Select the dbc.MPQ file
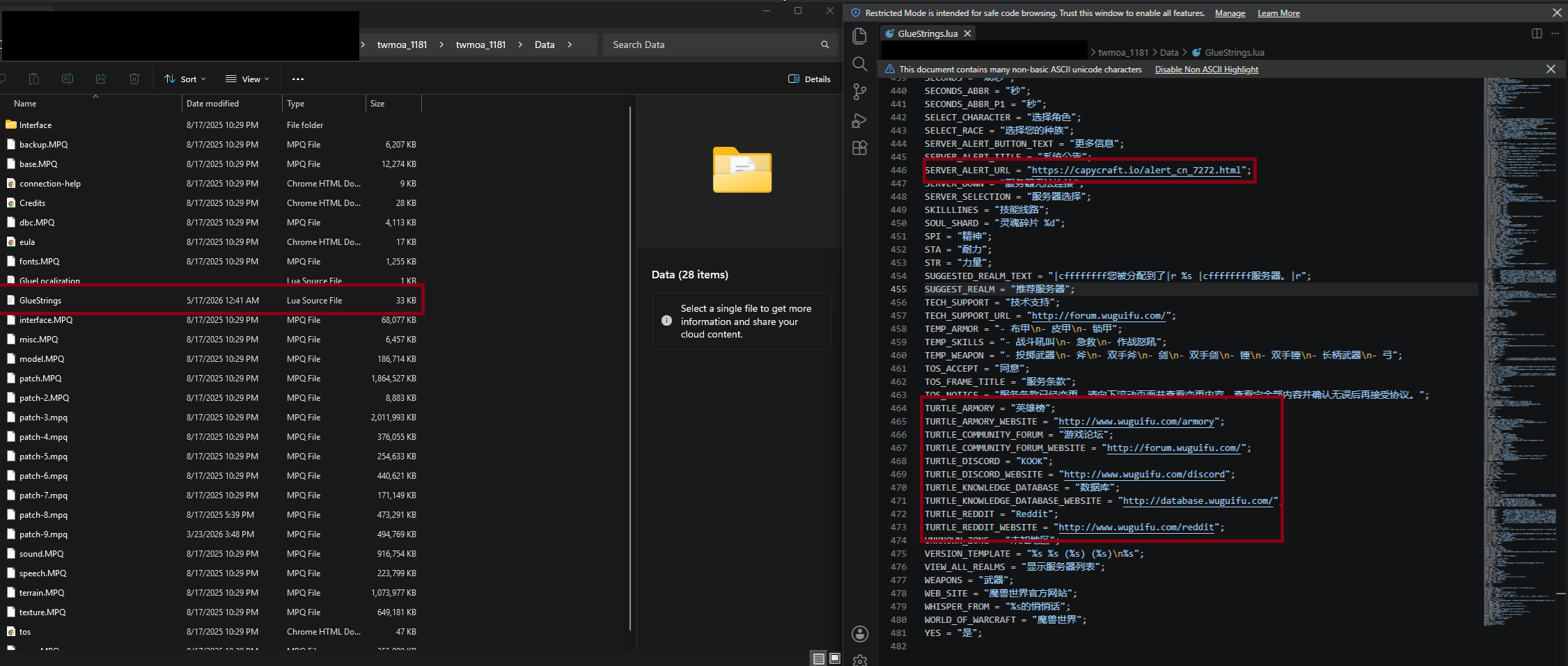 tap(37, 222)
